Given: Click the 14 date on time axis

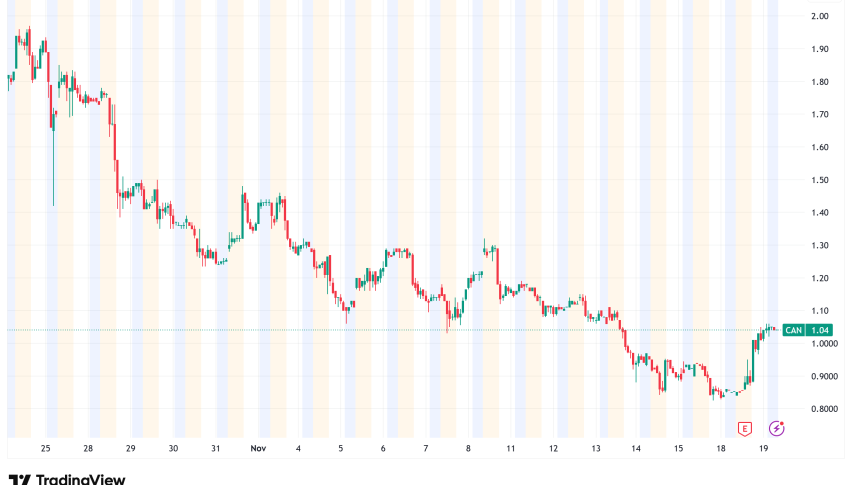Looking at the screenshot, I should (637, 449).
